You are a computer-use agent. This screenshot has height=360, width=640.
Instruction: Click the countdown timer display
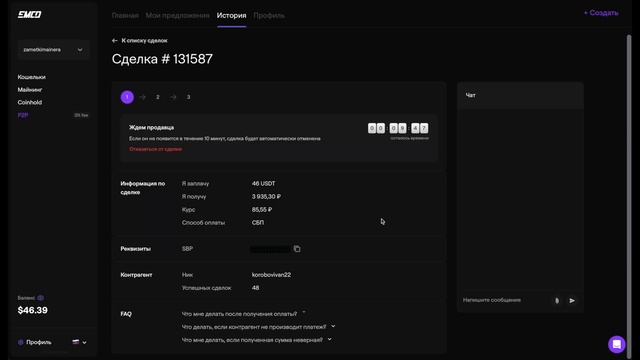[x=398, y=128]
